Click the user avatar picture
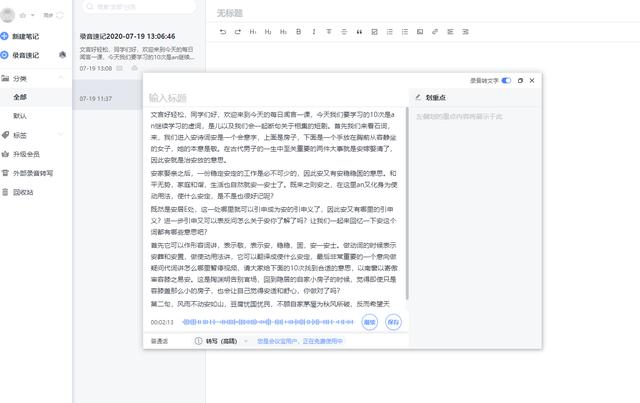 click(7, 15)
